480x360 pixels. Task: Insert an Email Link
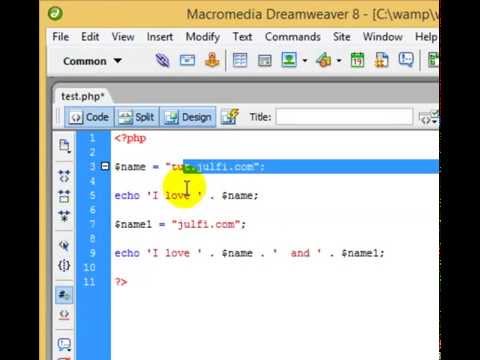(x=187, y=60)
